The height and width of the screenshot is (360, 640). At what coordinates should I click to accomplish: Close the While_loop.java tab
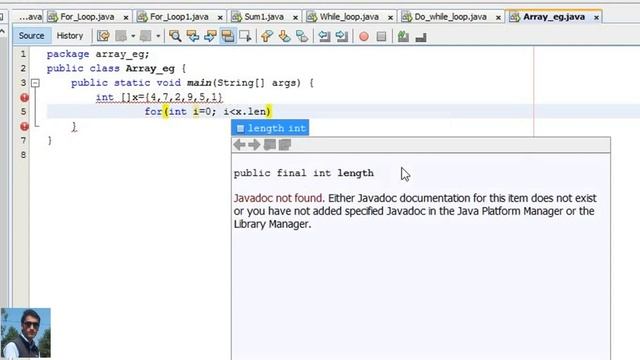point(390,18)
